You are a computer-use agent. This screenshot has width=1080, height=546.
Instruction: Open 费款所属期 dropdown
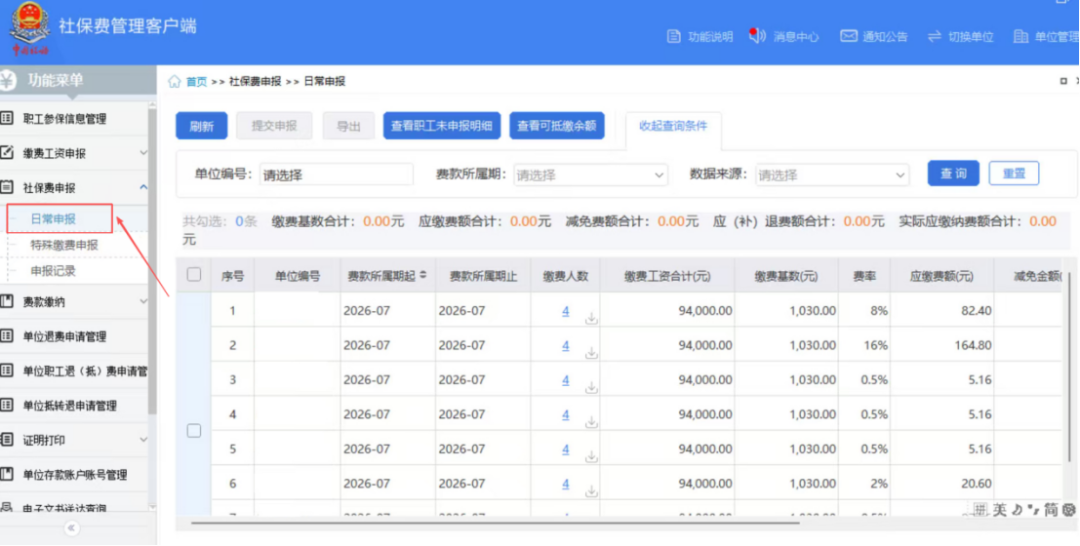pos(591,175)
